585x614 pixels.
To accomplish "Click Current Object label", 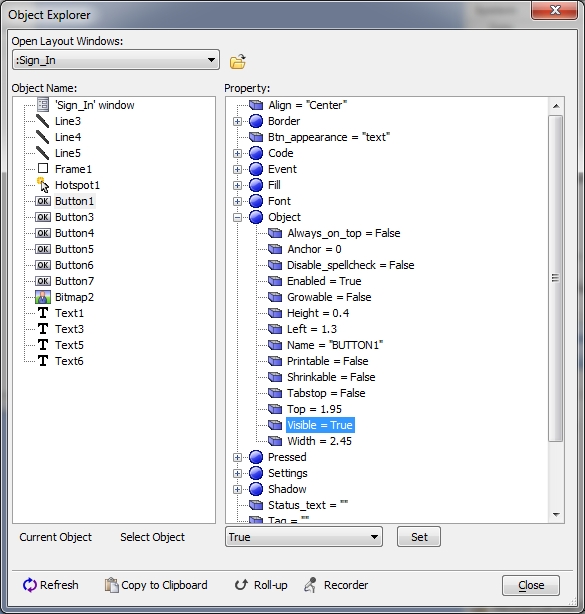I will (56, 537).
